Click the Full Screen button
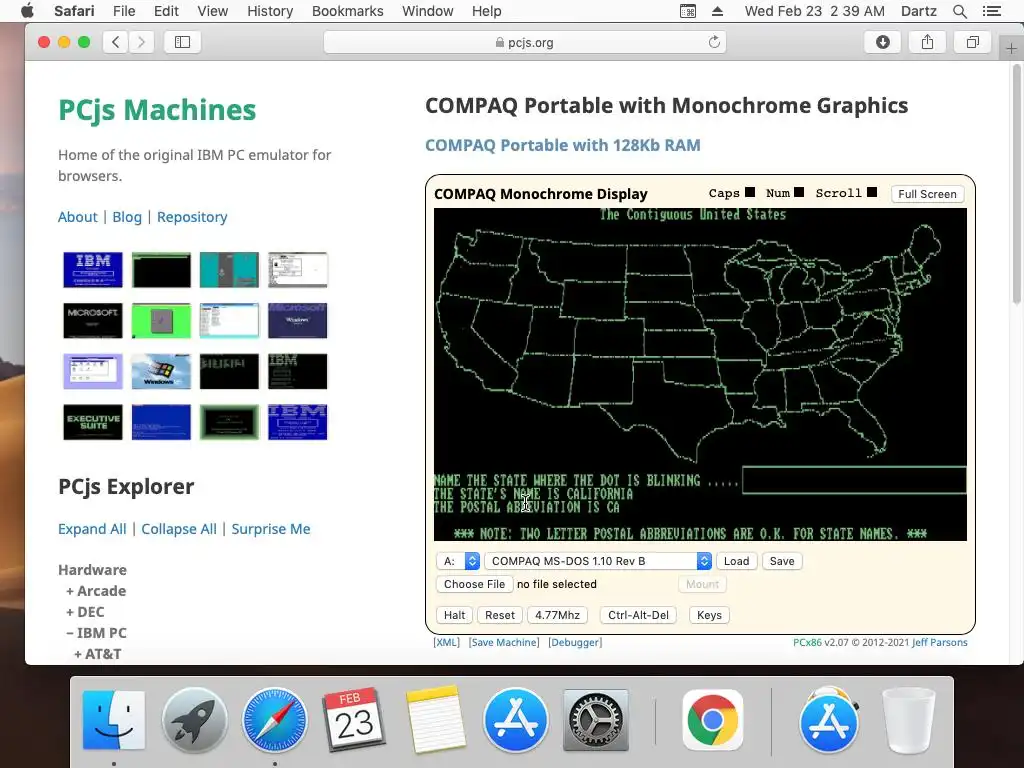 pyautogui.click(x=927, y=194)
